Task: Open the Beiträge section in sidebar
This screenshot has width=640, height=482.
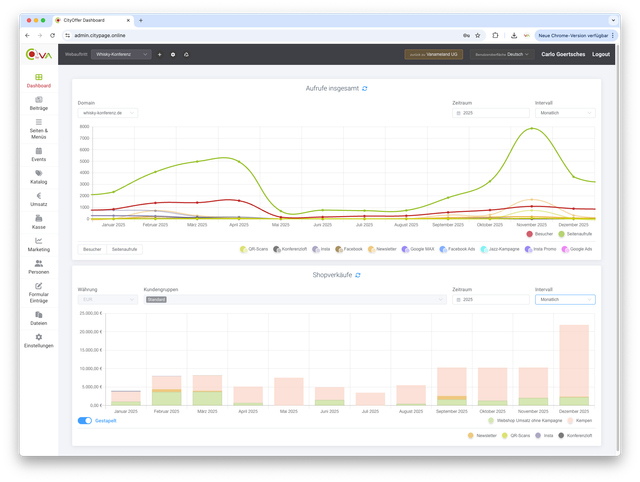Action: pyautogui.click(x=38, y=102)
